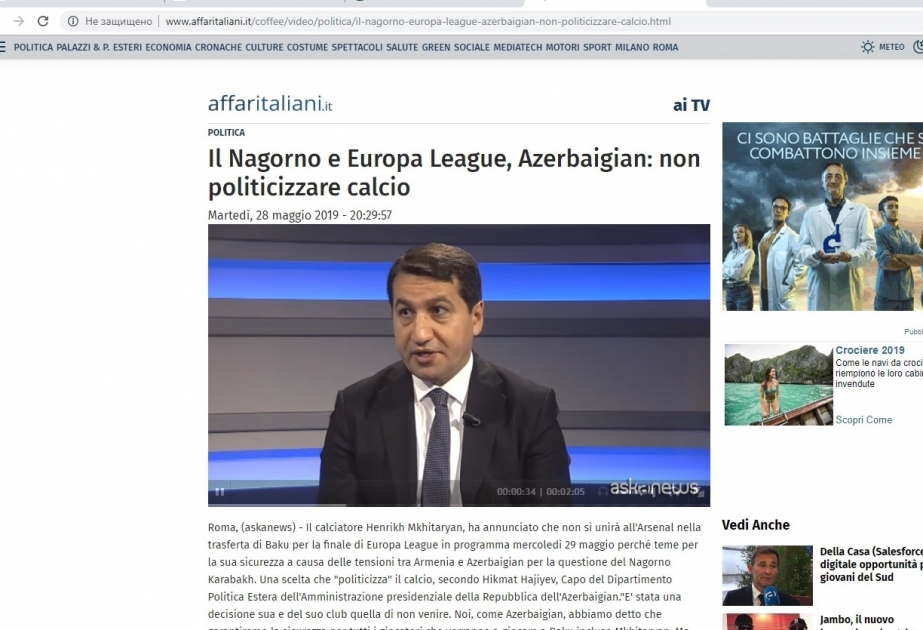This screenshot has height=630, width=923.
Task: Open the CRONACHE section
Action: click(218, 47)
